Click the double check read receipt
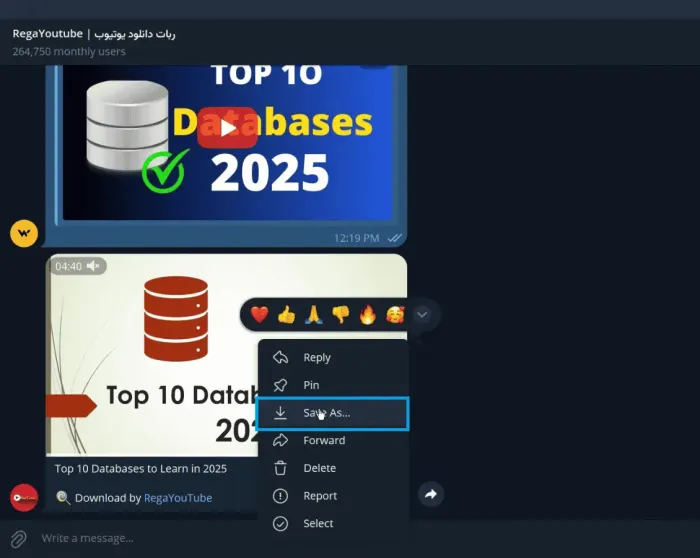700x558 pixels. pos(395,238)
